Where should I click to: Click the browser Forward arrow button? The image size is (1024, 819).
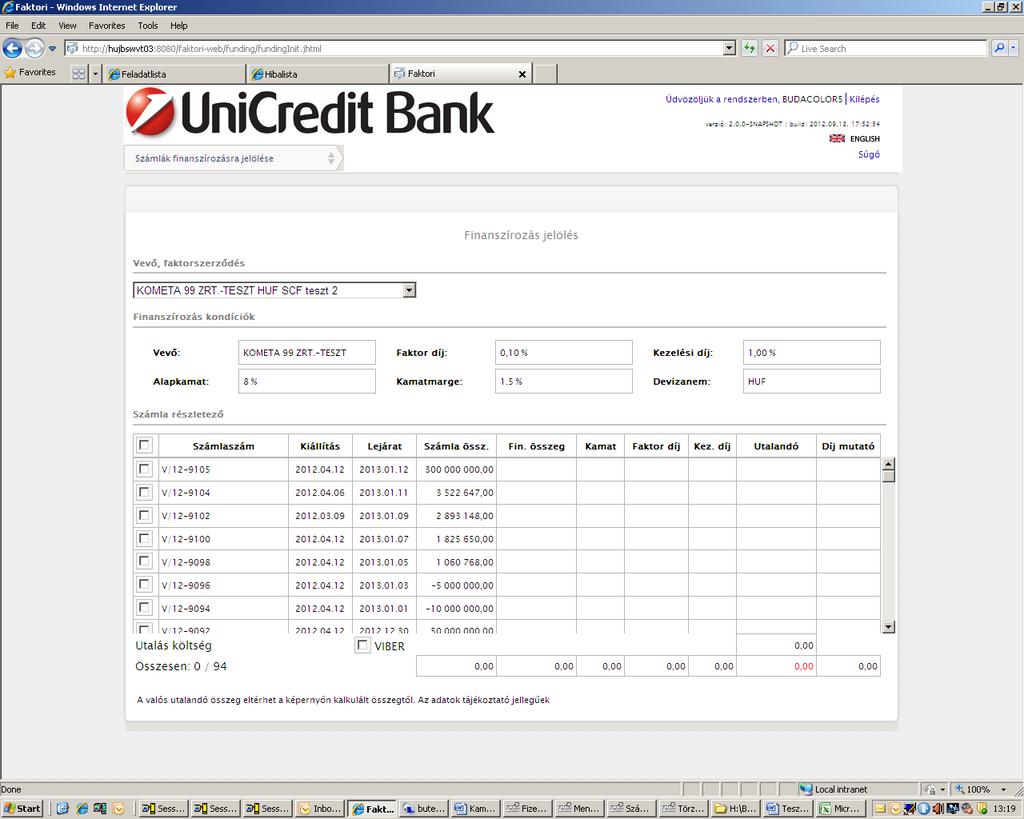tap(34, 48)
